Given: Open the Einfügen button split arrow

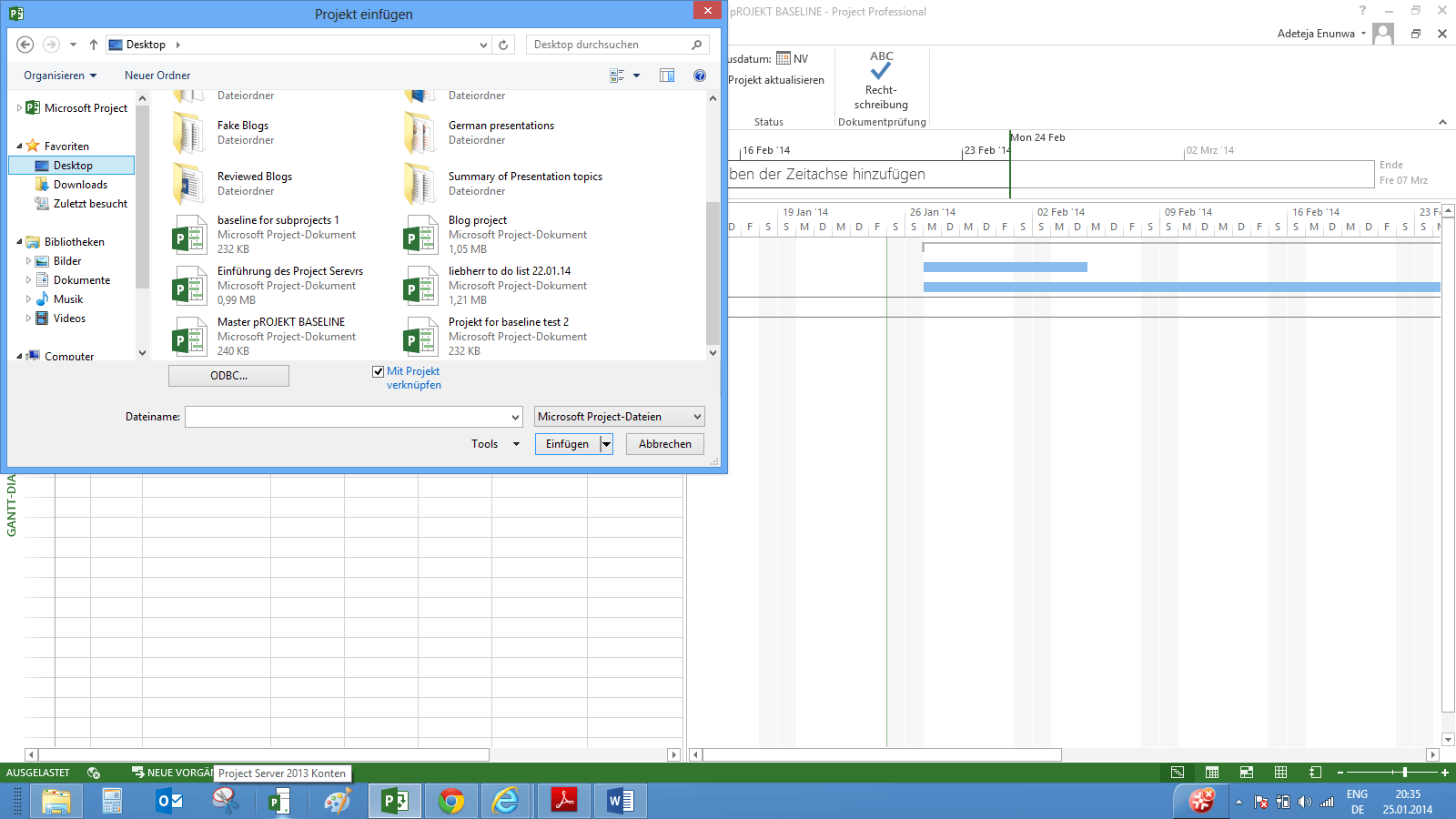Looking at the screenshot, I should point(606,444).
